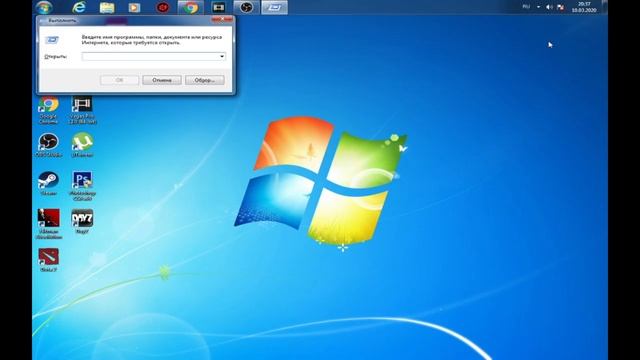Focus the Открыть input field

coord(153,56)
